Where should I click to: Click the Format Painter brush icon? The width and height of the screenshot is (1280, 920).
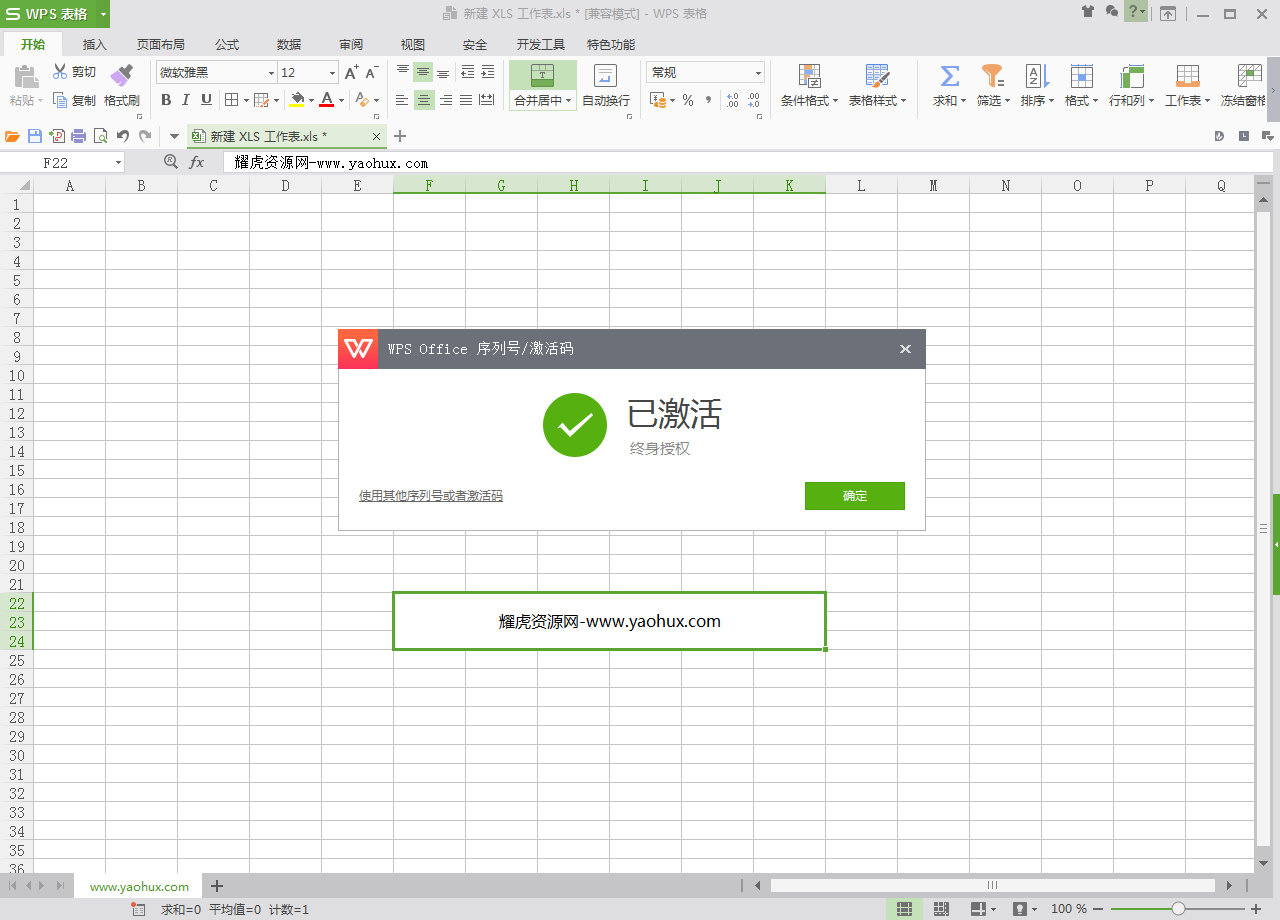coord(121,76)
